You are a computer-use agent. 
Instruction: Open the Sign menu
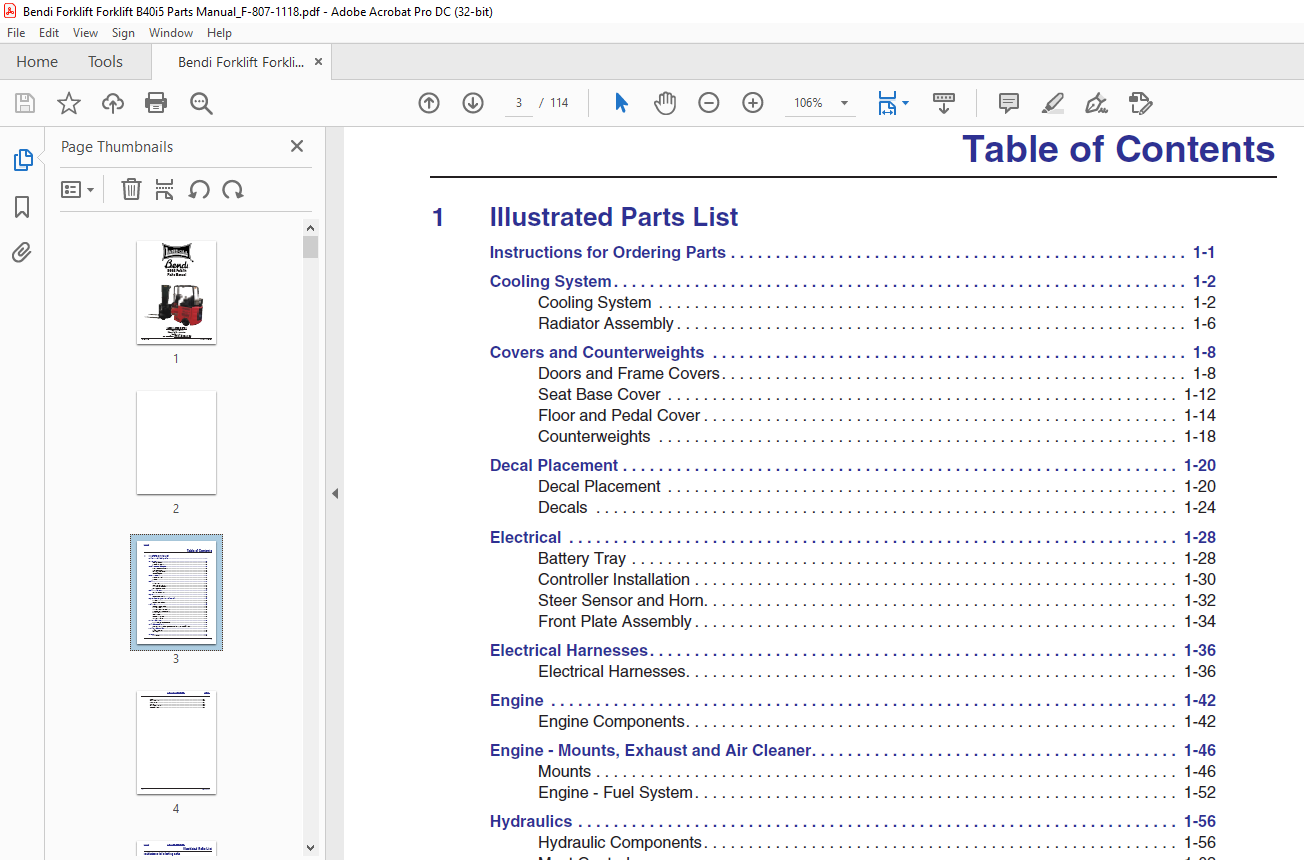pos(123,33)
